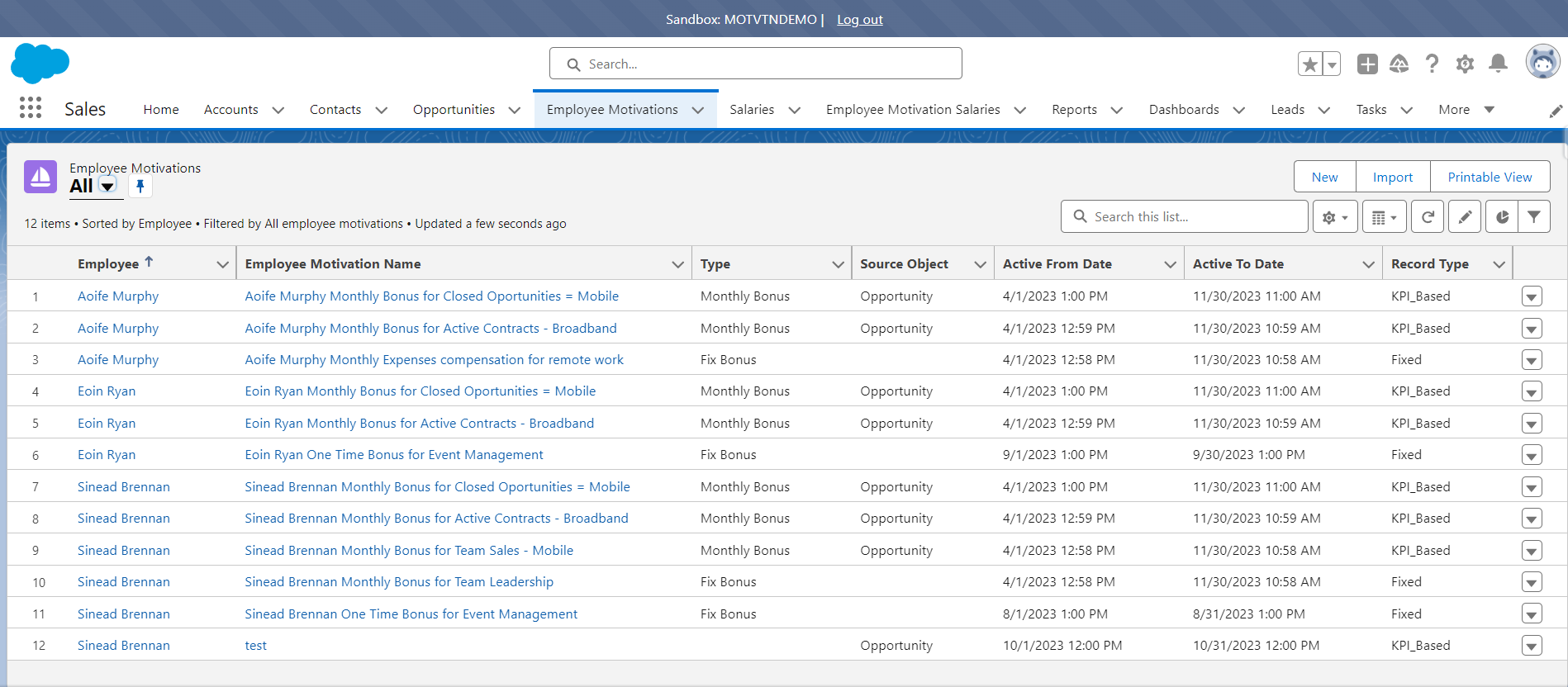The image size is (1568, 687).
Task: Open the More navigation dropdown
Action: (x=1466, y=109)
